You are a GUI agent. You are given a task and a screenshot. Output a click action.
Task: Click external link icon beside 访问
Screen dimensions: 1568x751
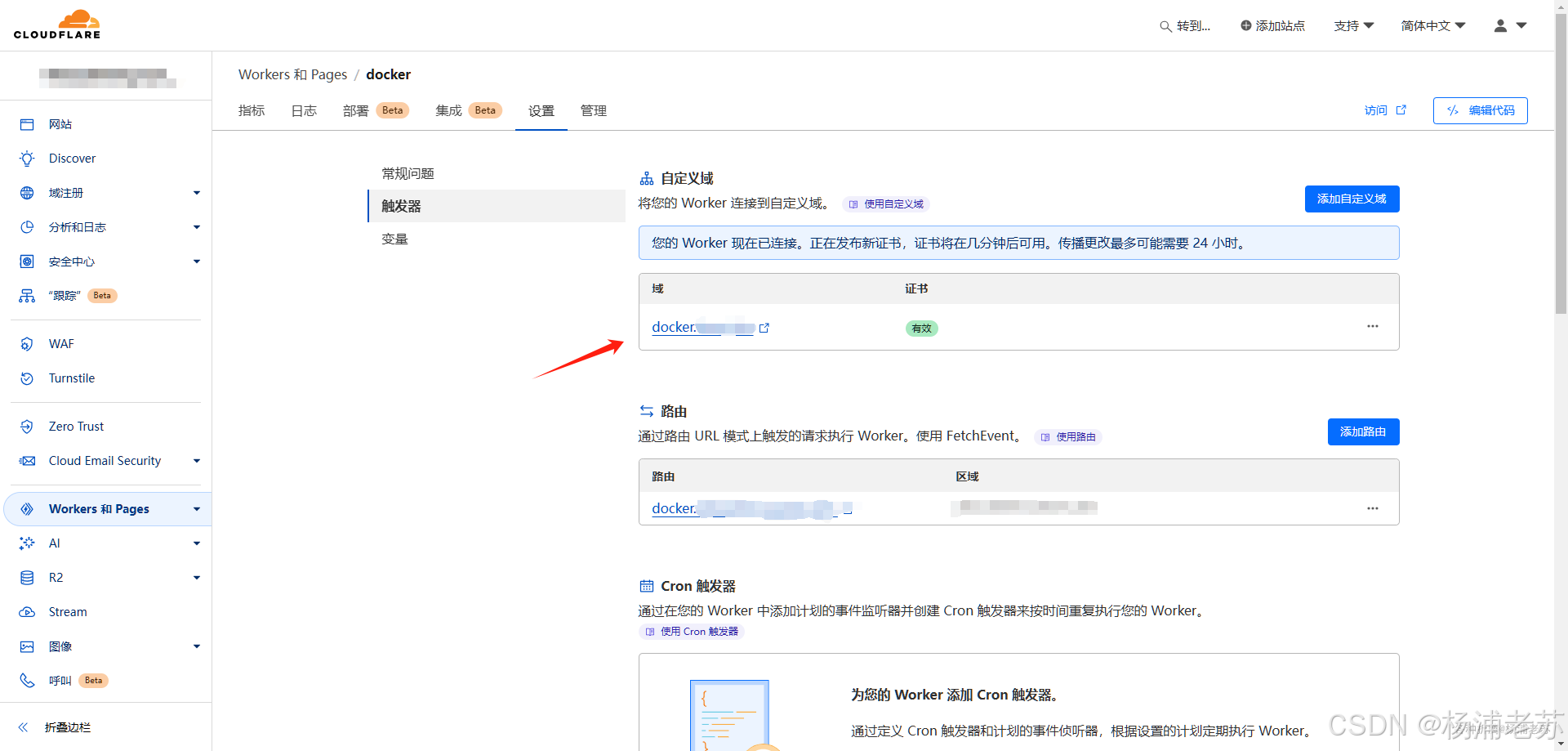(1401, 110)
